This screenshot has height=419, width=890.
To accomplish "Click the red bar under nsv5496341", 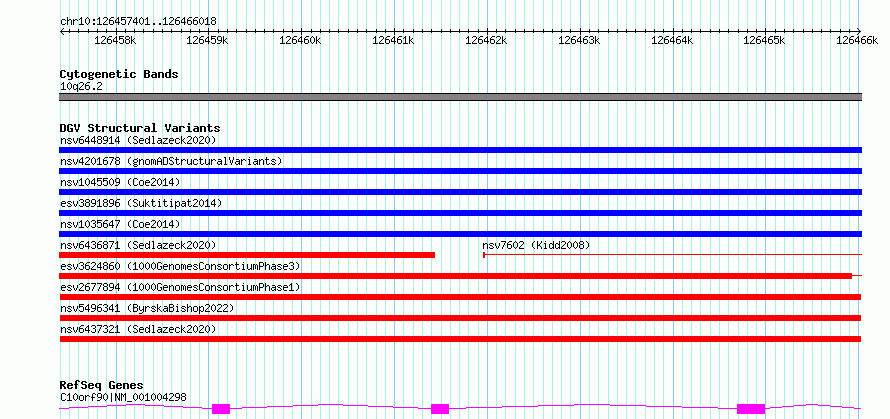I will [x=460, y=318].
